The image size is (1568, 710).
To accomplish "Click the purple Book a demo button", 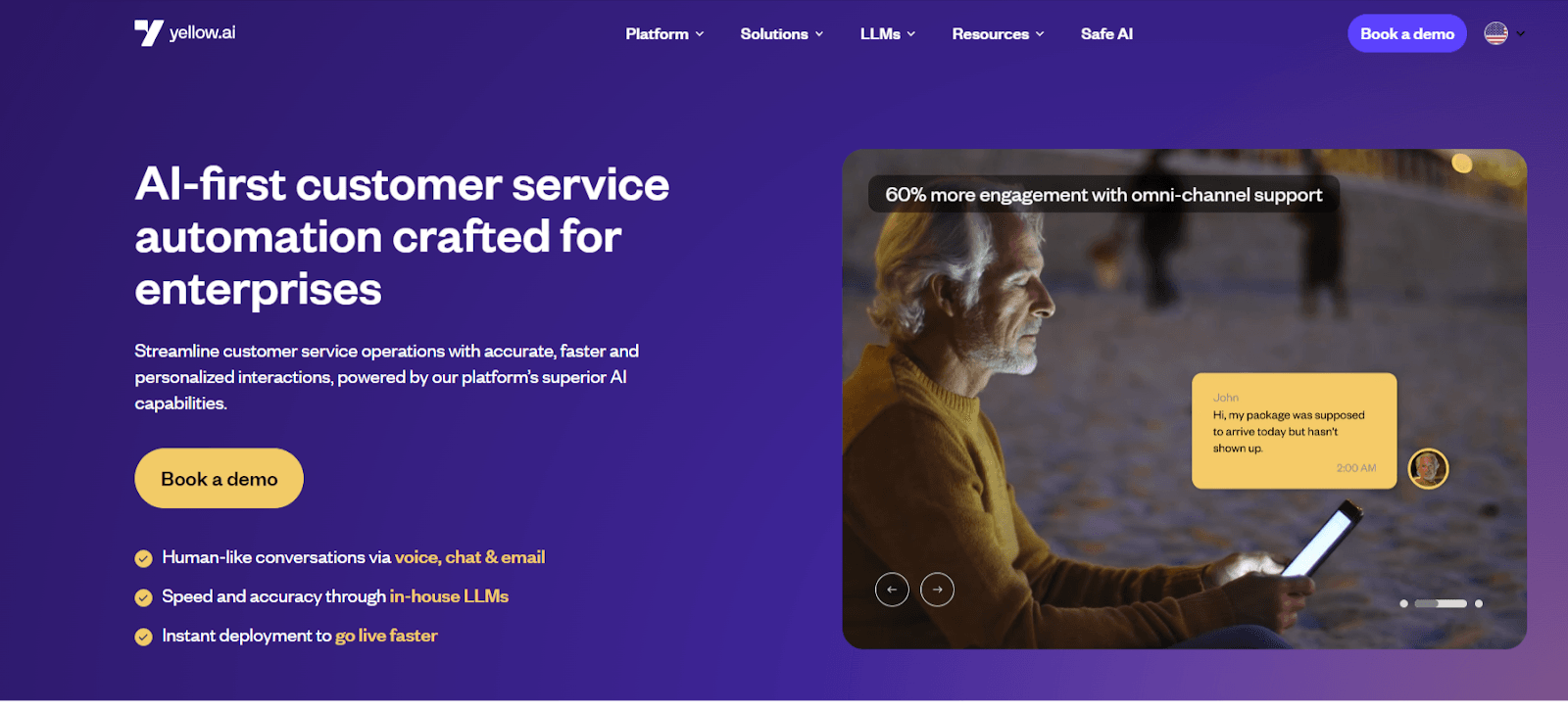I will tap(1407, 33).
